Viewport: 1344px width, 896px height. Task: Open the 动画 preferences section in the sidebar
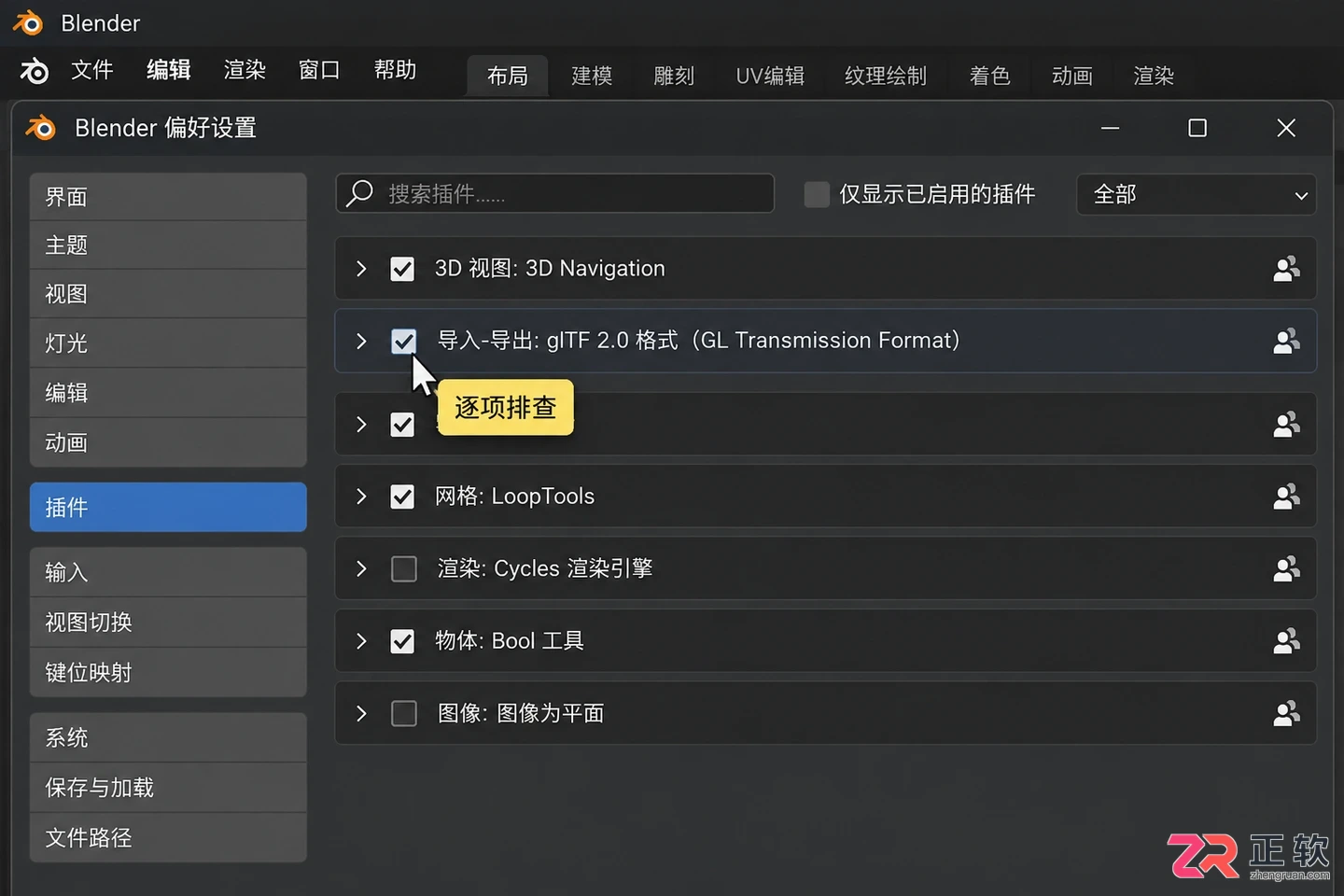[x=168, y=442]
